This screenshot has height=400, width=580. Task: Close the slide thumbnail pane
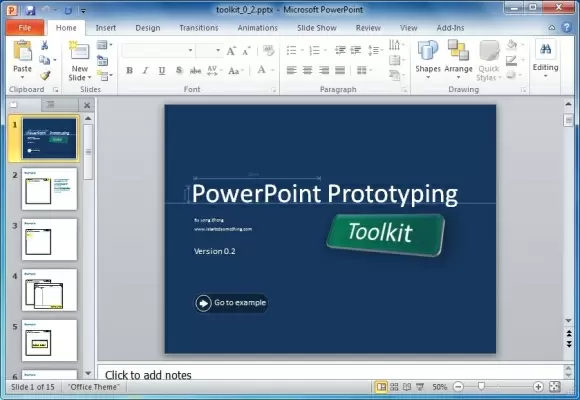87,105
